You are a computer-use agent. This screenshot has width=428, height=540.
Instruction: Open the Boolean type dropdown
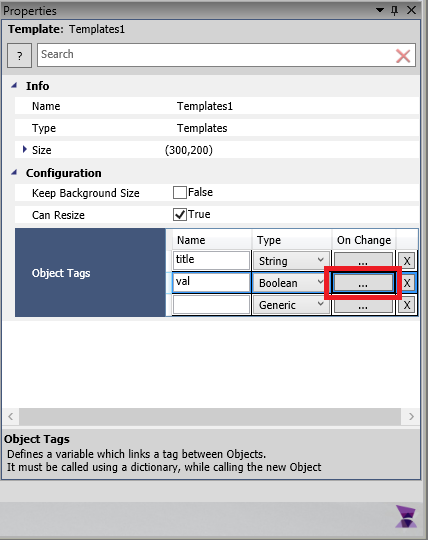[x=291, y=283]
